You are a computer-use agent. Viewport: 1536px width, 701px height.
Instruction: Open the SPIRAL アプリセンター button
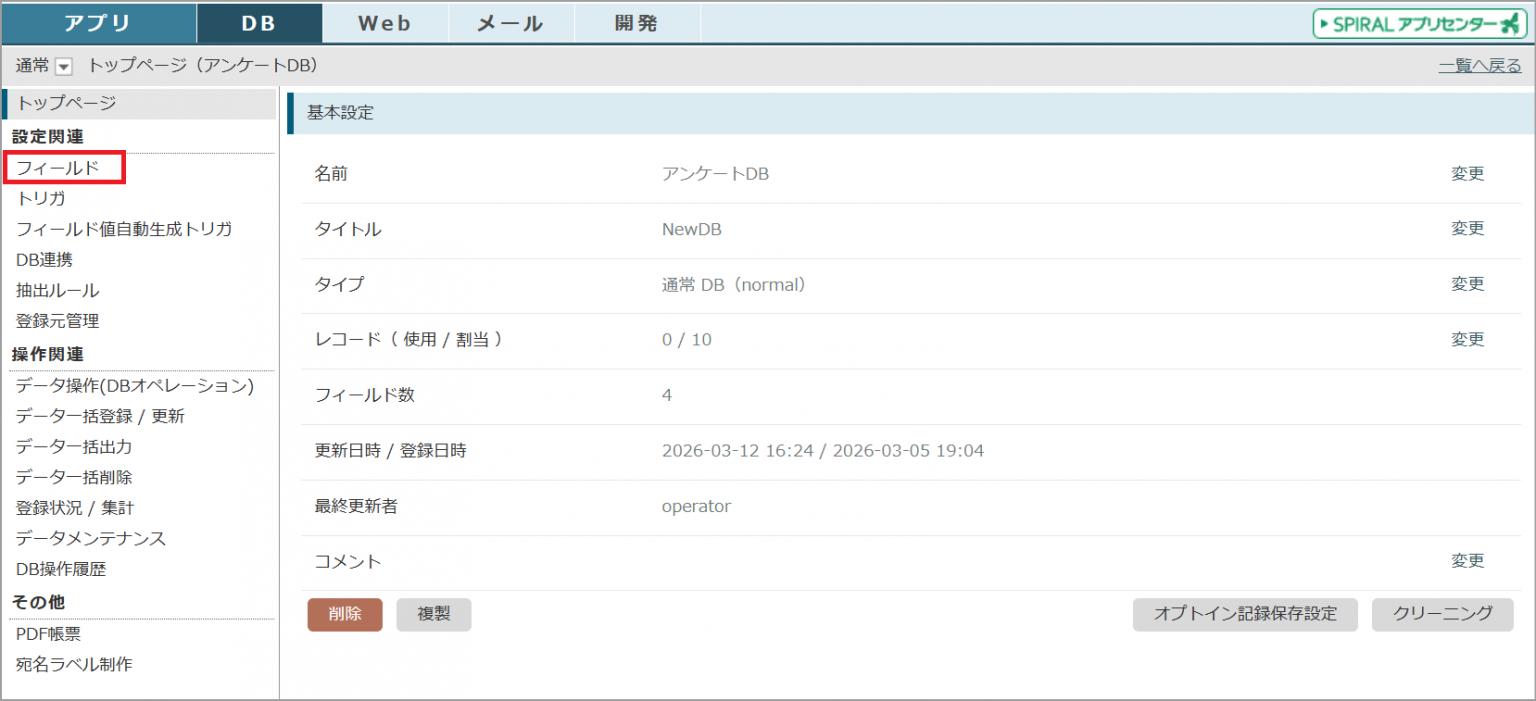(1419, 24)
